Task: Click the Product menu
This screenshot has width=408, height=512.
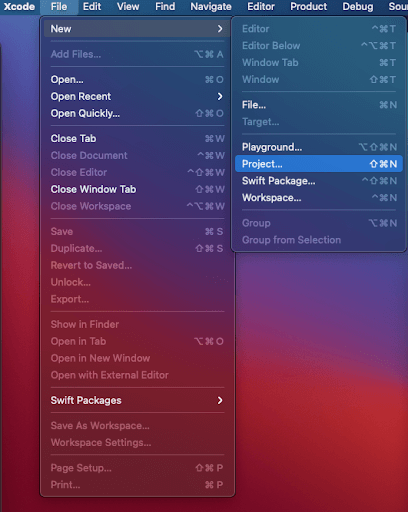Action: pos(309,7)
